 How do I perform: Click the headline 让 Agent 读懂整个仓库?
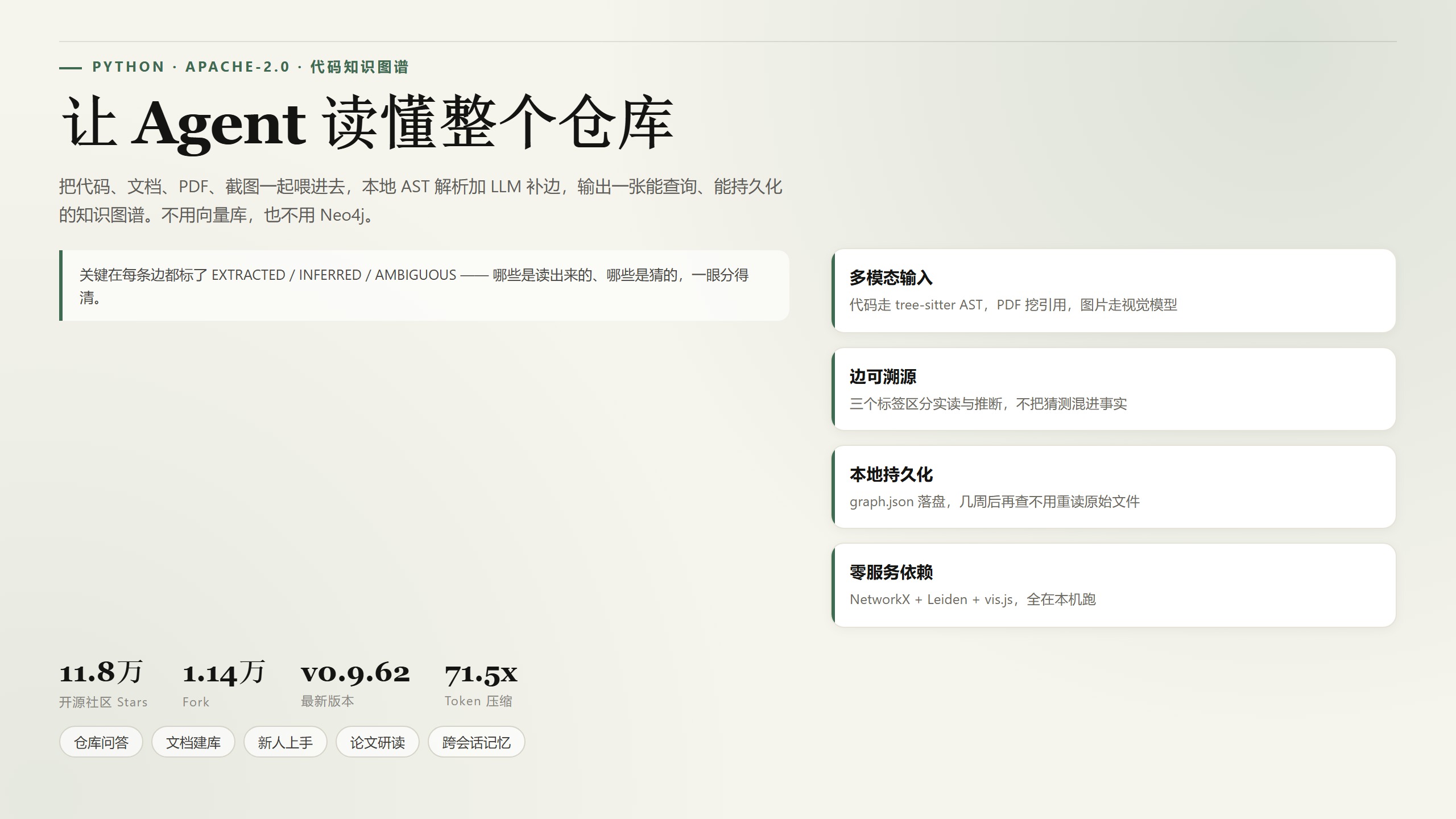367,123
